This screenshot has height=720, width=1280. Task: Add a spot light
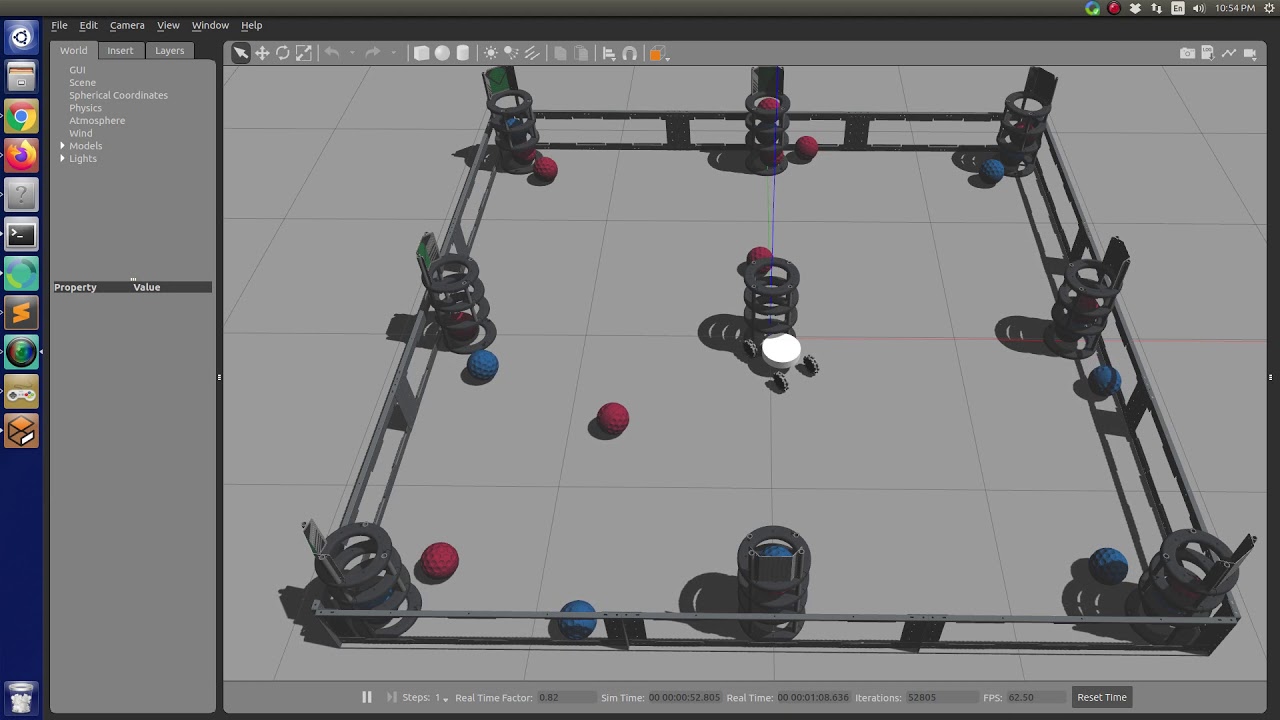click(x=512, y=53)
